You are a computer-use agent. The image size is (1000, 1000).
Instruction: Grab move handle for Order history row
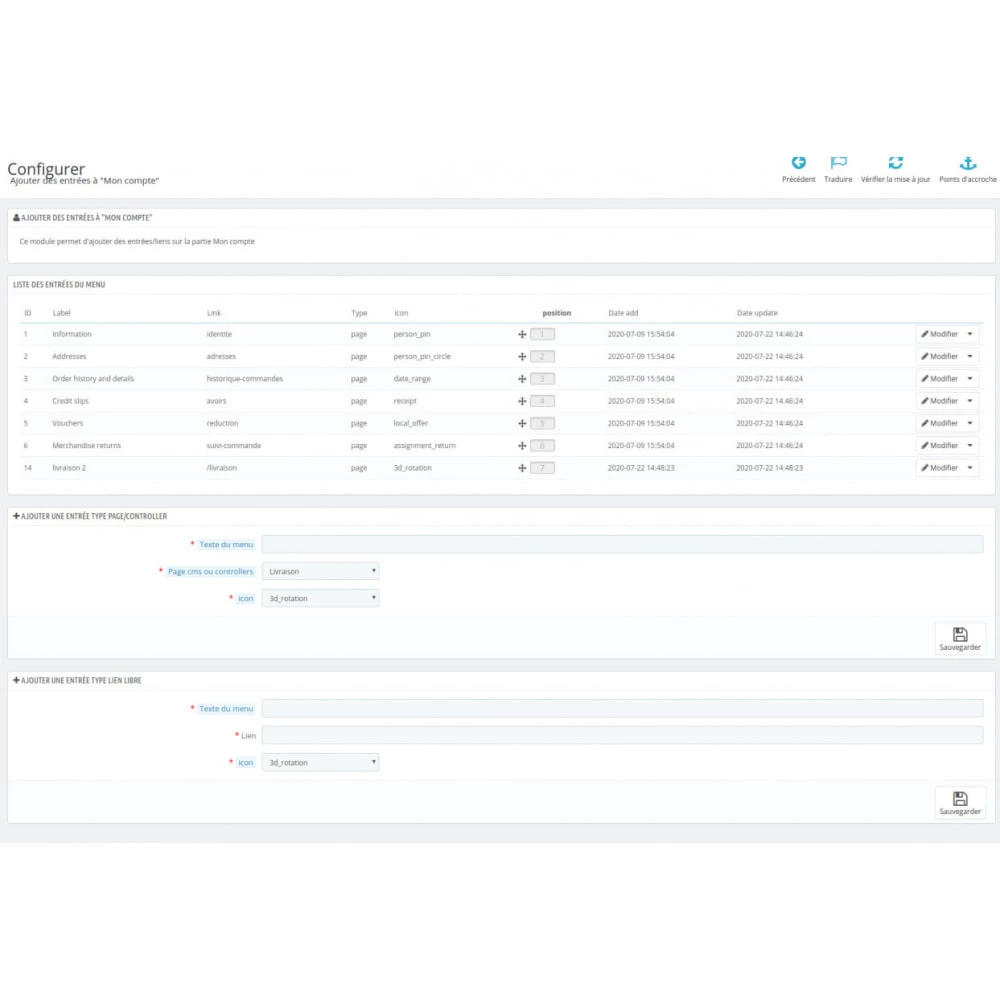coord(522,379)
